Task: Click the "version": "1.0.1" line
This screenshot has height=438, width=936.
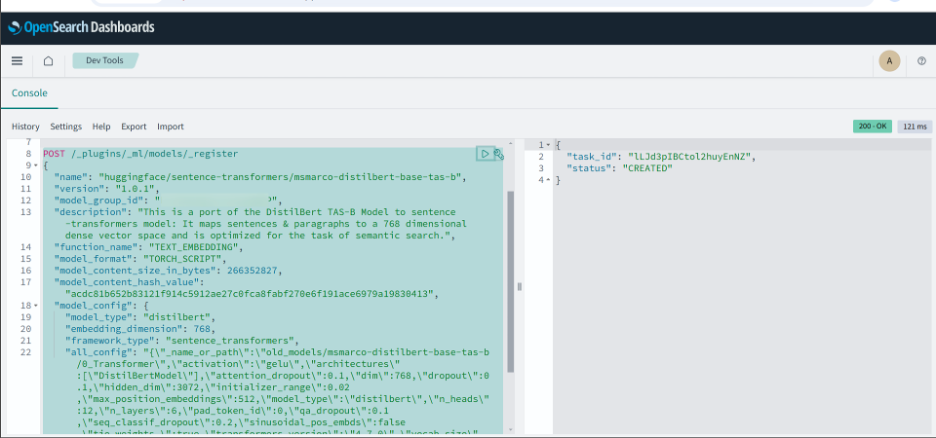Action: [x=106, y=189]
